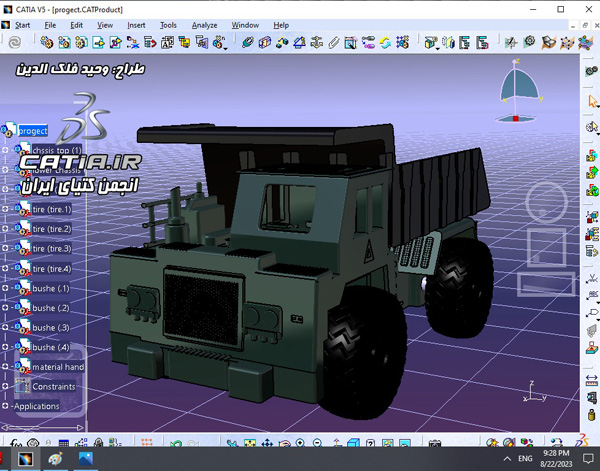Viewport: 600px width, 471px height.
Task: Select the Constraints label in the tree
Action: tap(54, 386)
